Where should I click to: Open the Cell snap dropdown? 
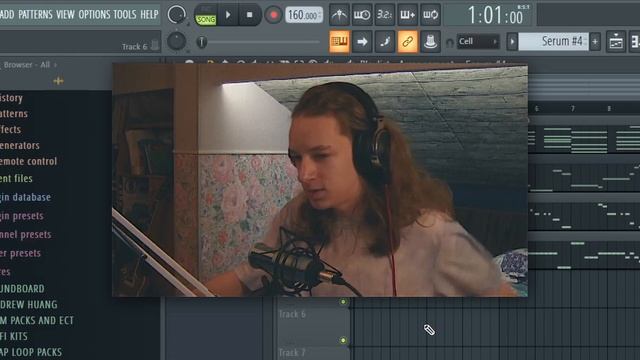click(478, 42)
